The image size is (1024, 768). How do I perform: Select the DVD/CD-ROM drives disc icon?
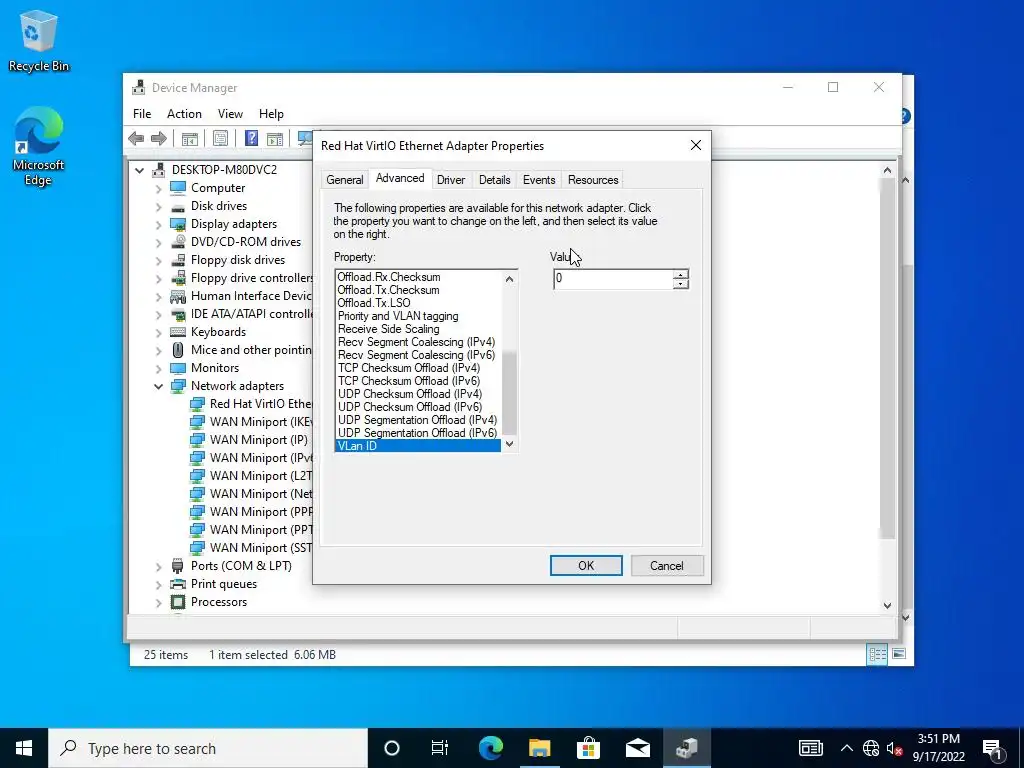[x=178, y=242]
